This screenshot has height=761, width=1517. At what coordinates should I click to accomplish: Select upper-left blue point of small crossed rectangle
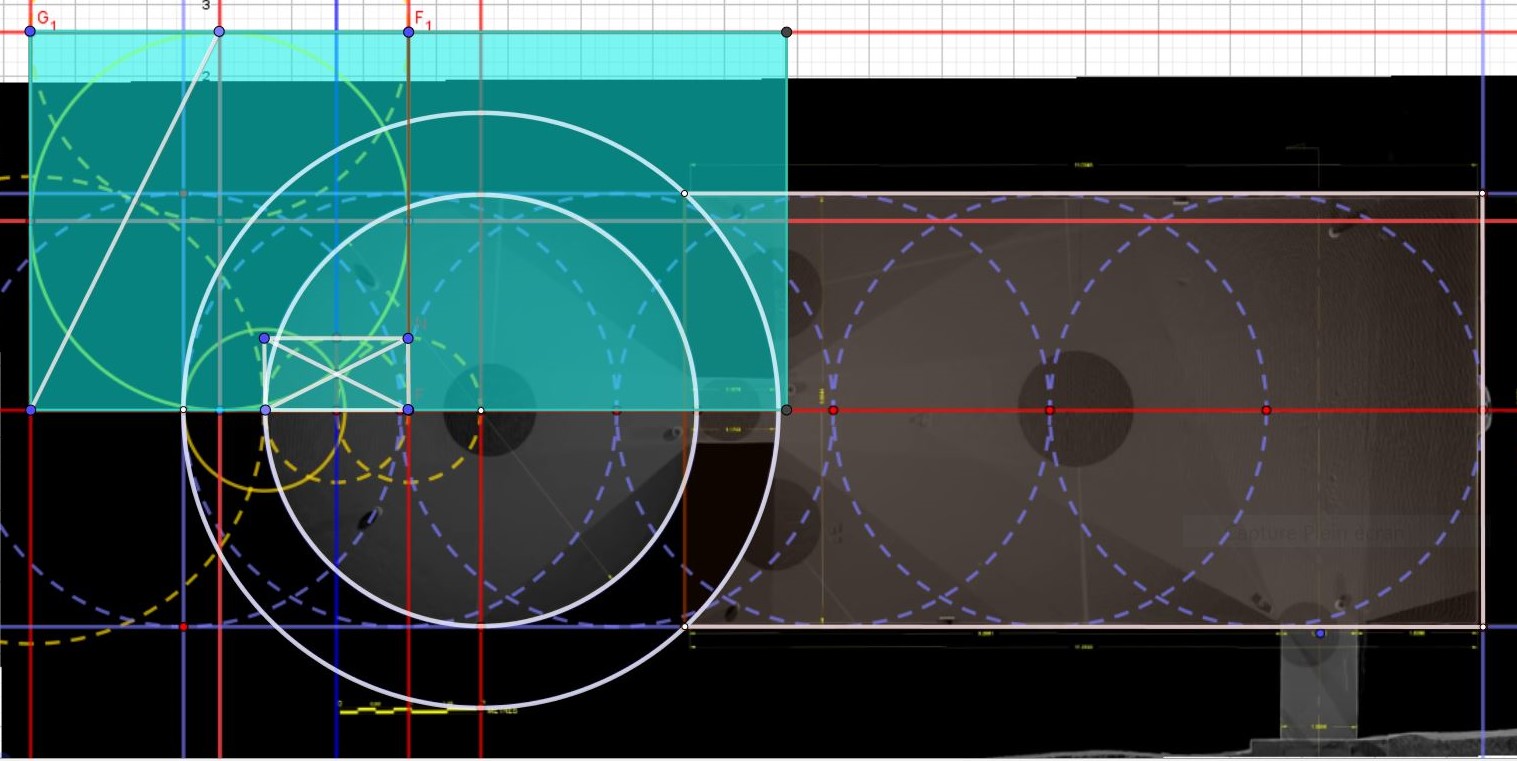point(264,339)
